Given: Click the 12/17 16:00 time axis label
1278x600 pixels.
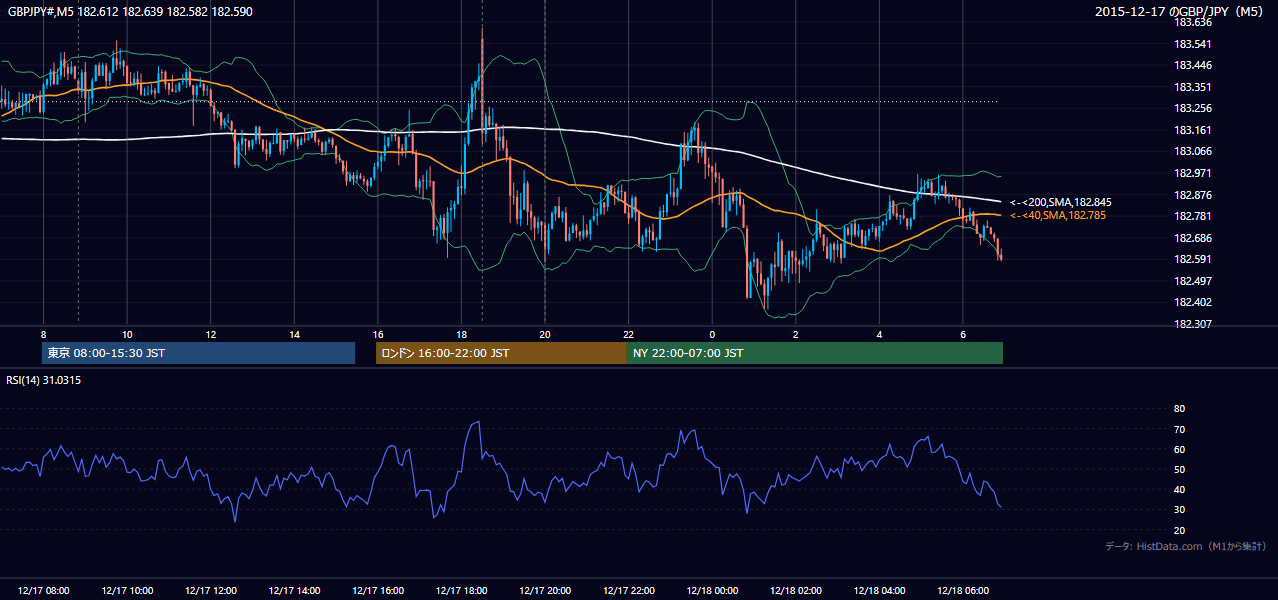Looking at the screenshot, I should tap(378, 591).
